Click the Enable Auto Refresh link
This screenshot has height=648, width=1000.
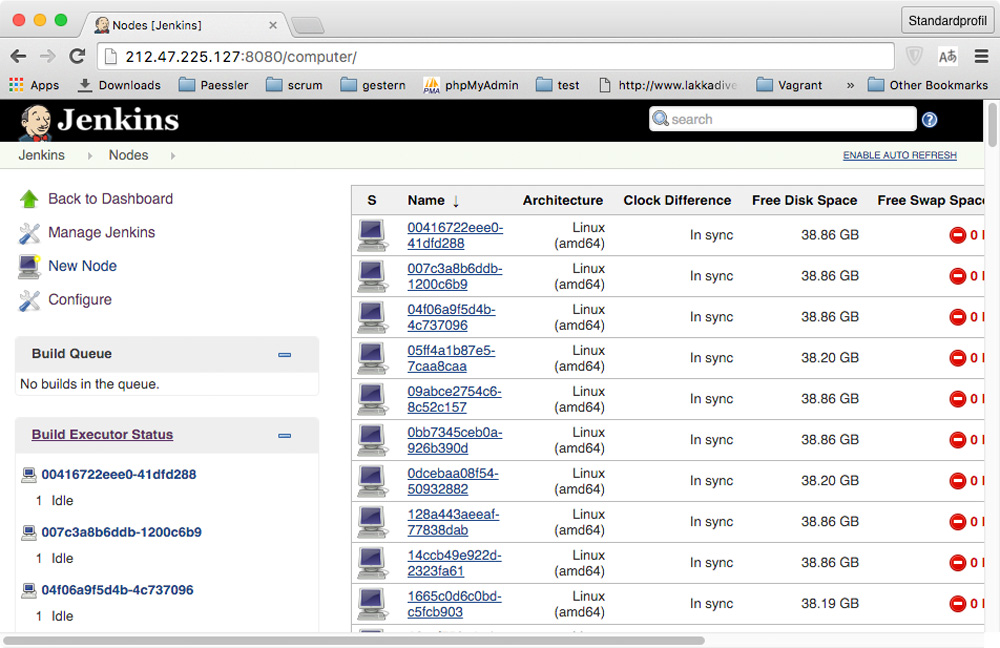click(x=899, y=156)
